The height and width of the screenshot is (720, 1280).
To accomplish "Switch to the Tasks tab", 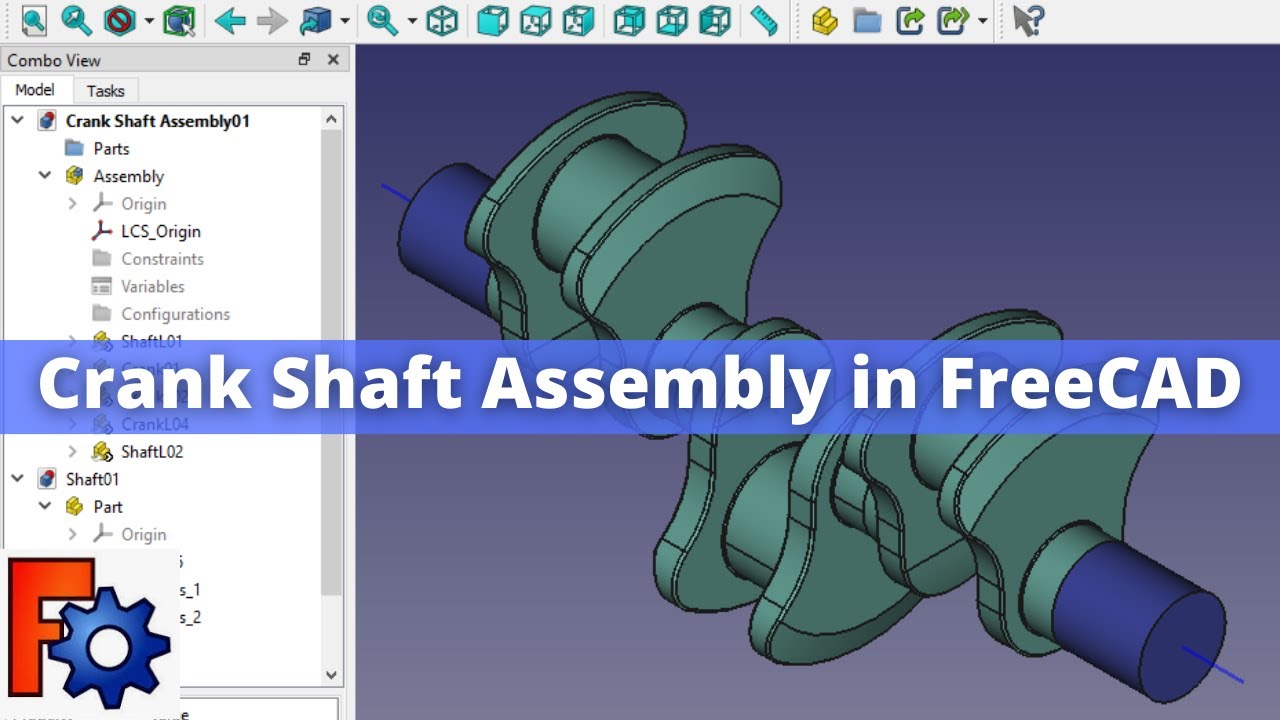I will (105, 91).
